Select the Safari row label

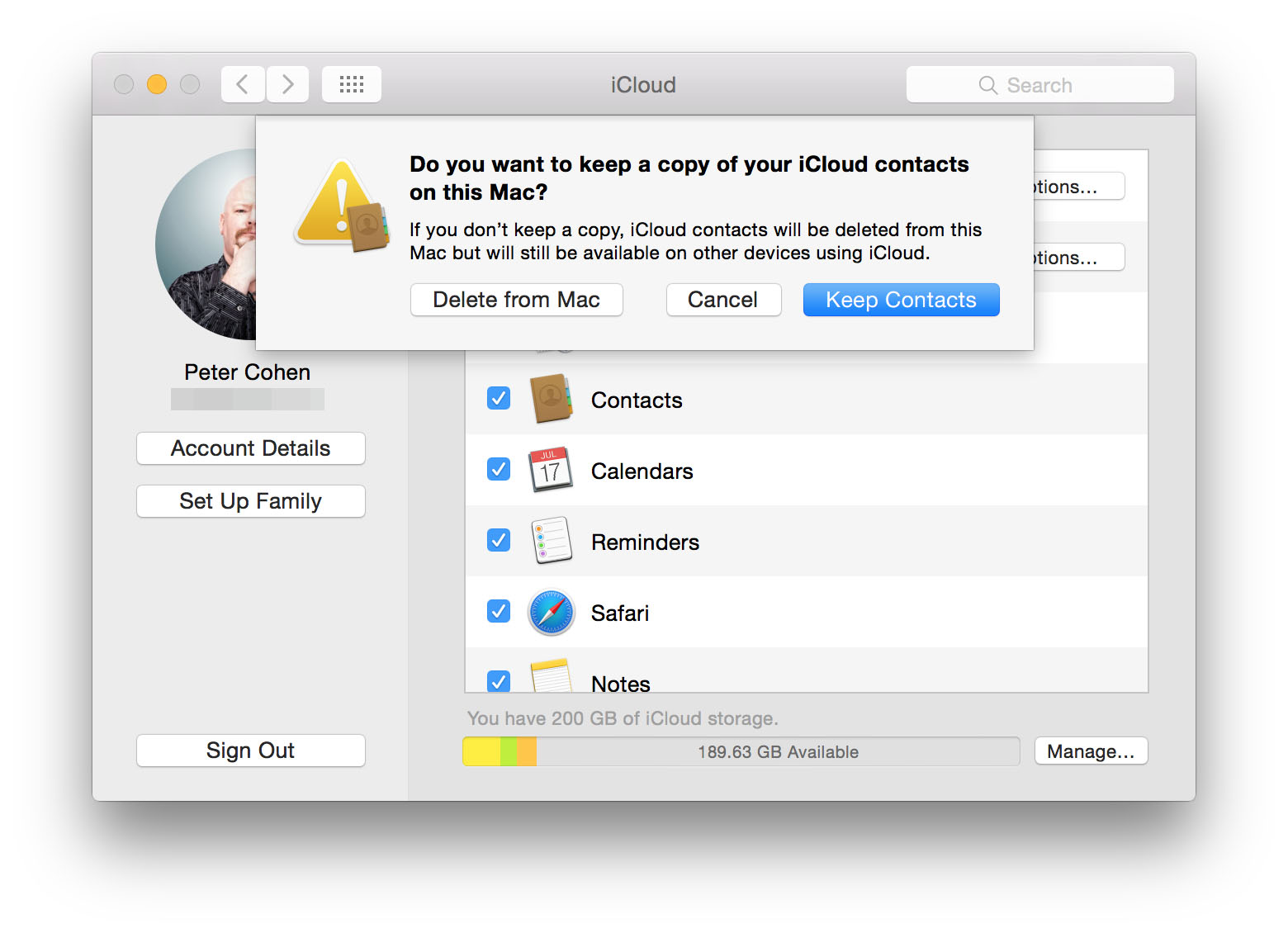(x=620, y=613)
